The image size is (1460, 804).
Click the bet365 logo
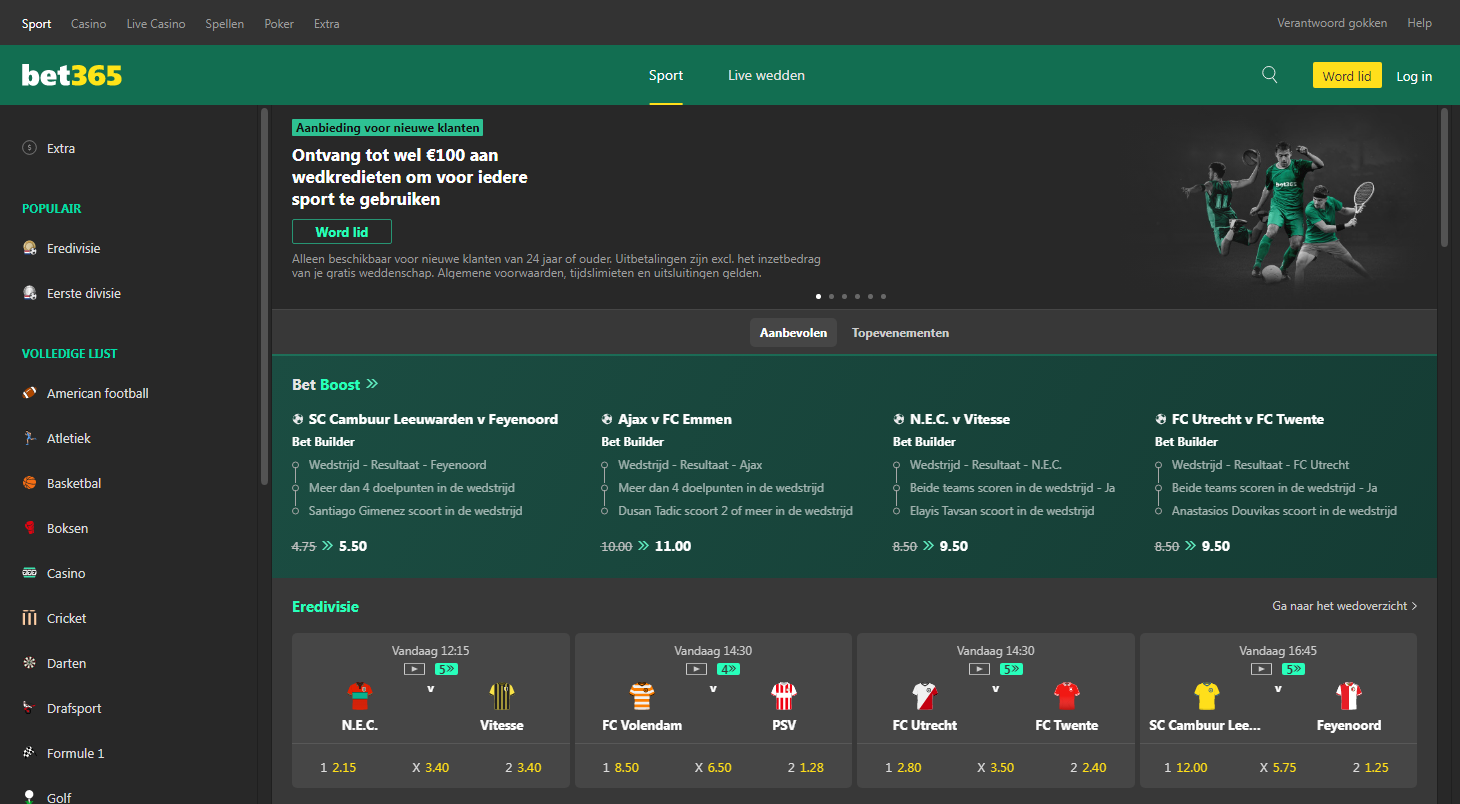[72, 75]
